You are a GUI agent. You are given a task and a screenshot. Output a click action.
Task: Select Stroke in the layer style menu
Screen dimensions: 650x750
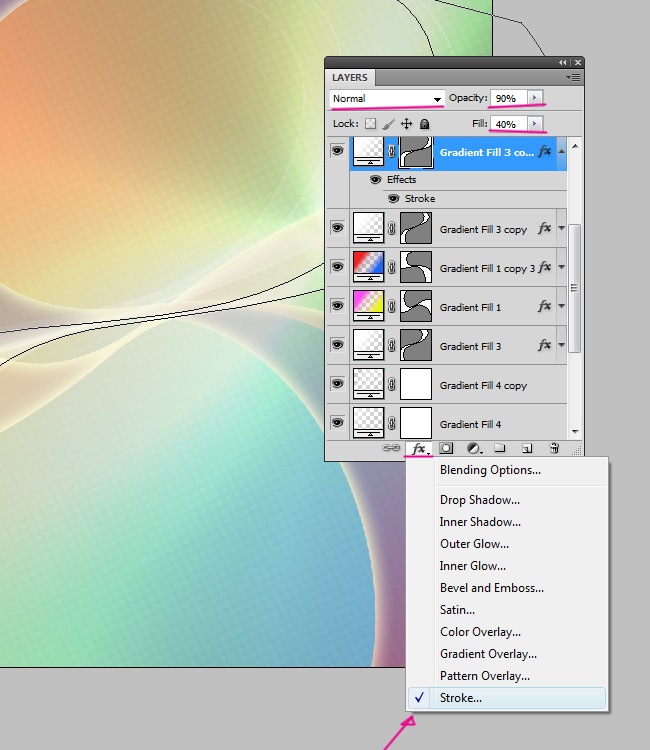pyautogui.click(x=461, y=698)
